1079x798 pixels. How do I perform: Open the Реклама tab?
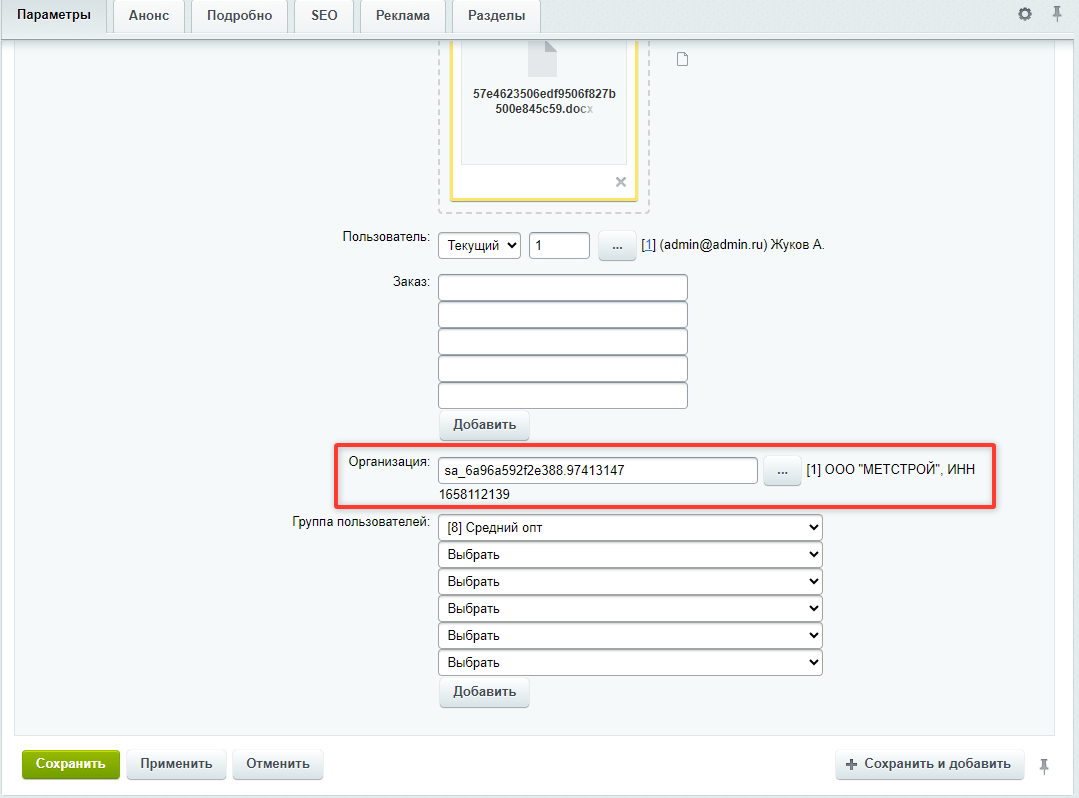point(403,16)
